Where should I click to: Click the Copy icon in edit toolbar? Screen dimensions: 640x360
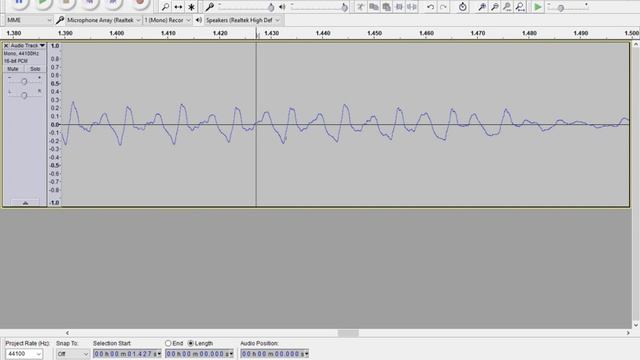pos(373,7)
